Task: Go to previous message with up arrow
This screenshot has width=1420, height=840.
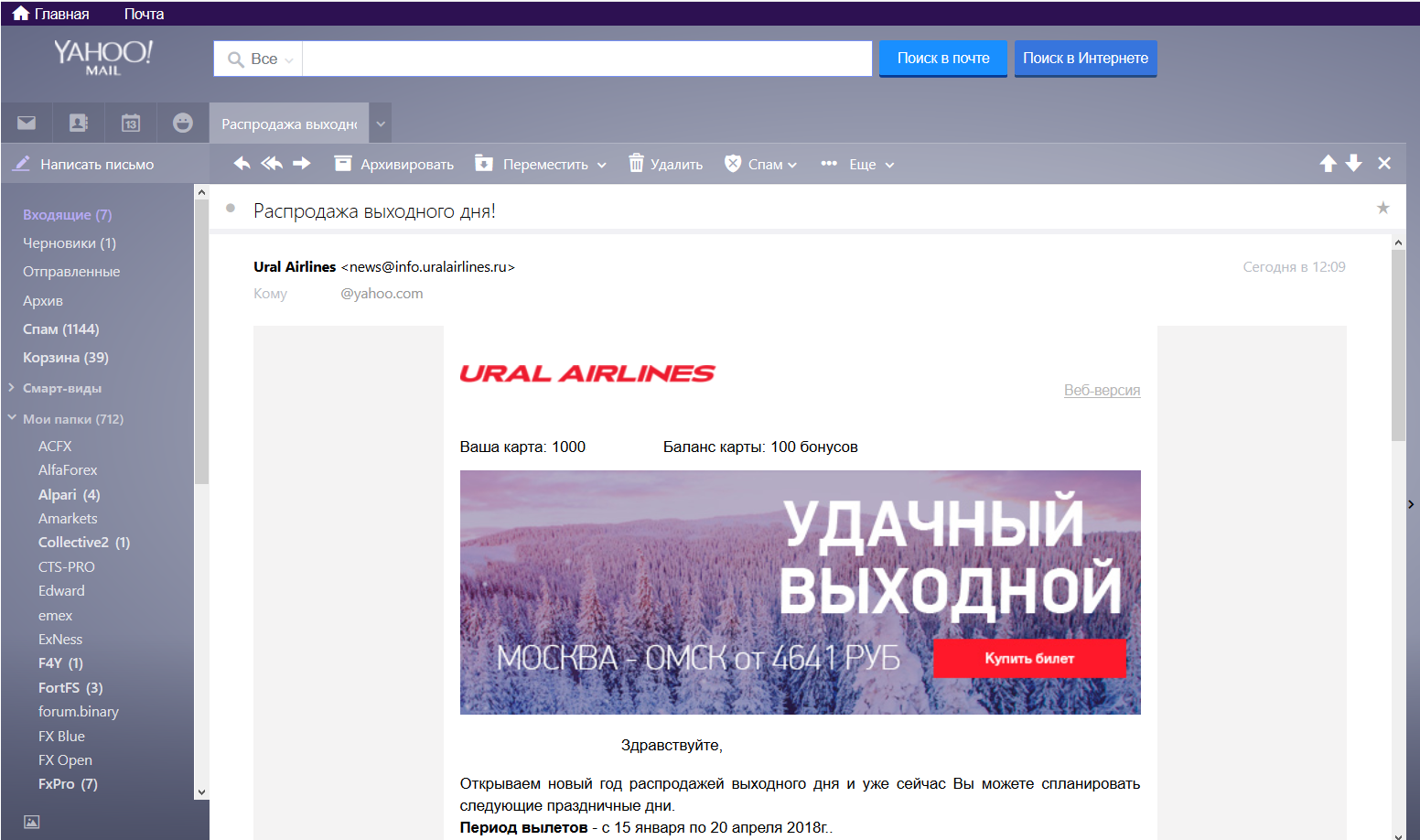Action: (1329, 164)
